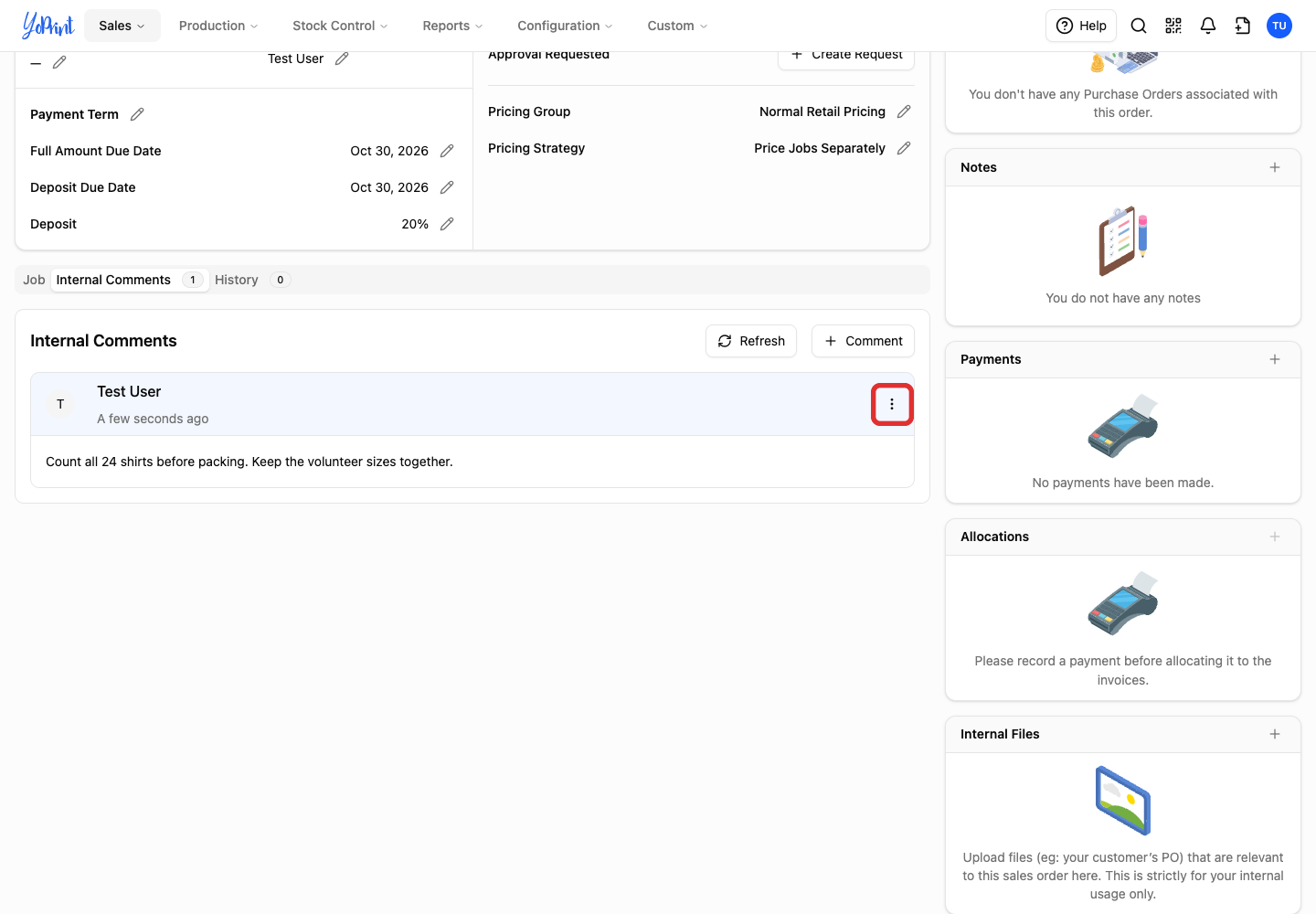Click the pencil next to the dash value
1316x914 pixels.
click(x=59, y=62)
